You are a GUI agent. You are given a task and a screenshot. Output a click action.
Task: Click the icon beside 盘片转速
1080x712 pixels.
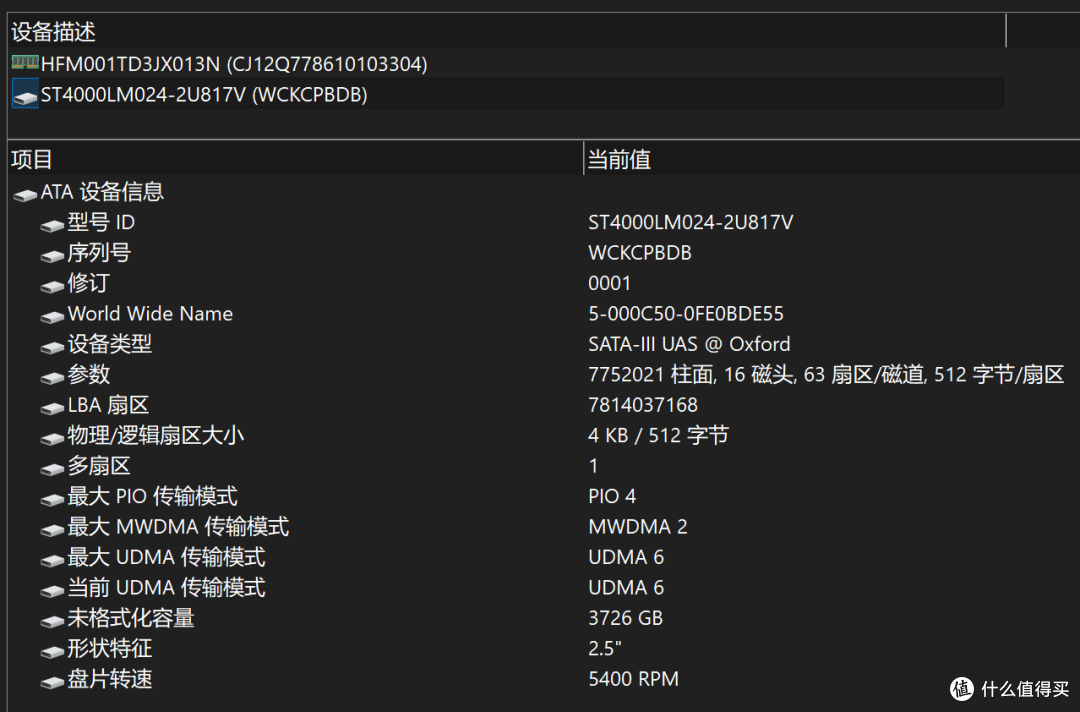pyautogui.click(x=52, y=682)
